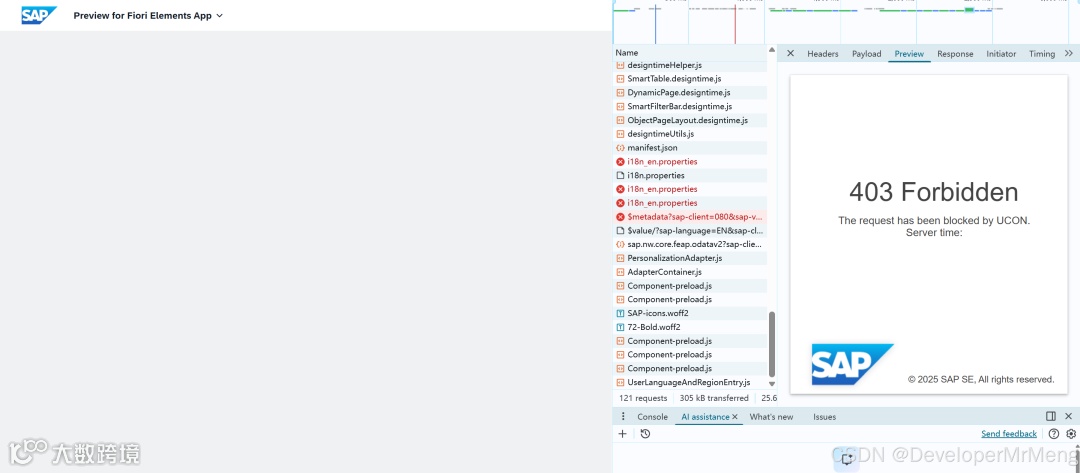Open AI assistance settings gear

(1071, 434)
